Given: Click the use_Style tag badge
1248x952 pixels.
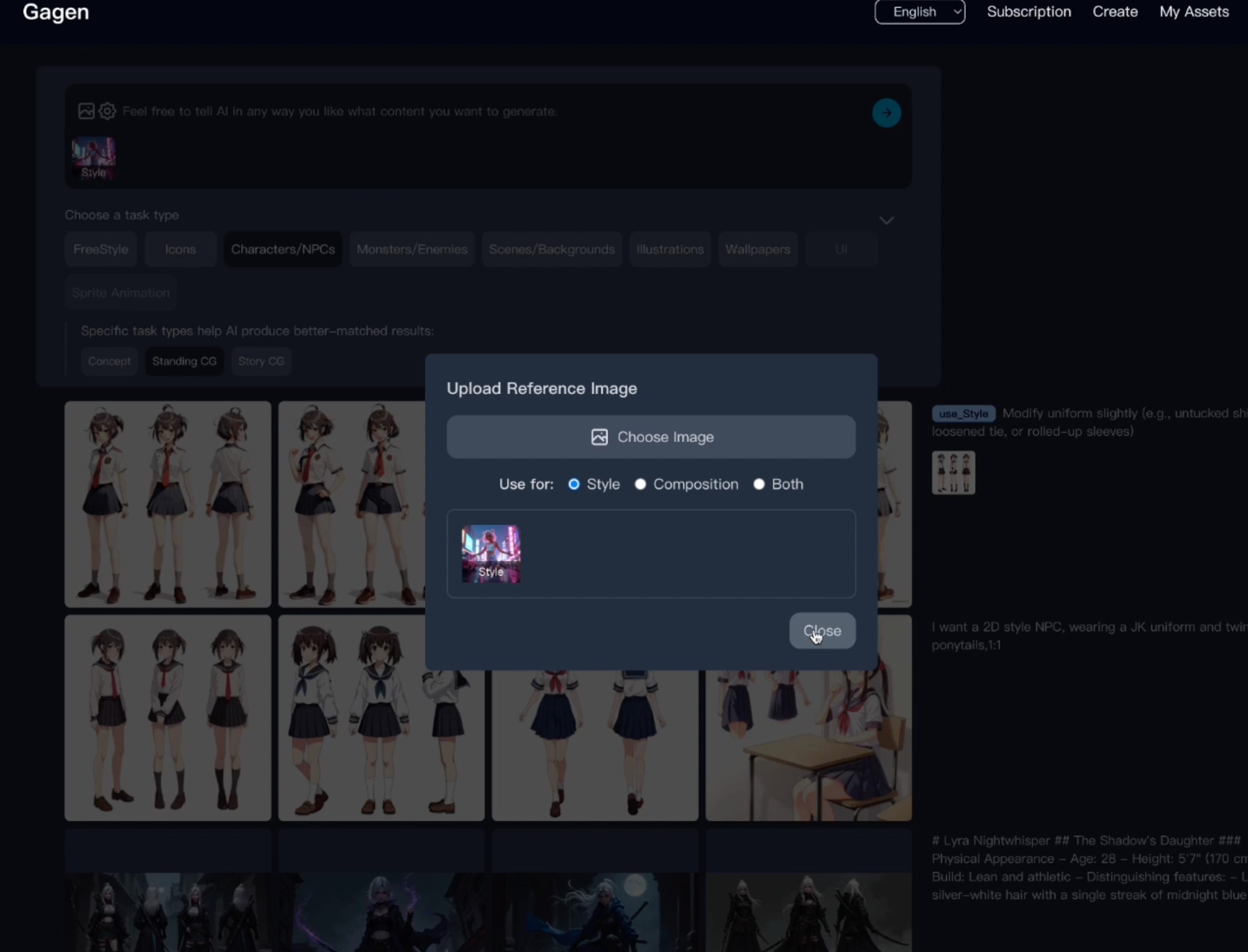Looking at the screenshot, I should tap(963, 413).
